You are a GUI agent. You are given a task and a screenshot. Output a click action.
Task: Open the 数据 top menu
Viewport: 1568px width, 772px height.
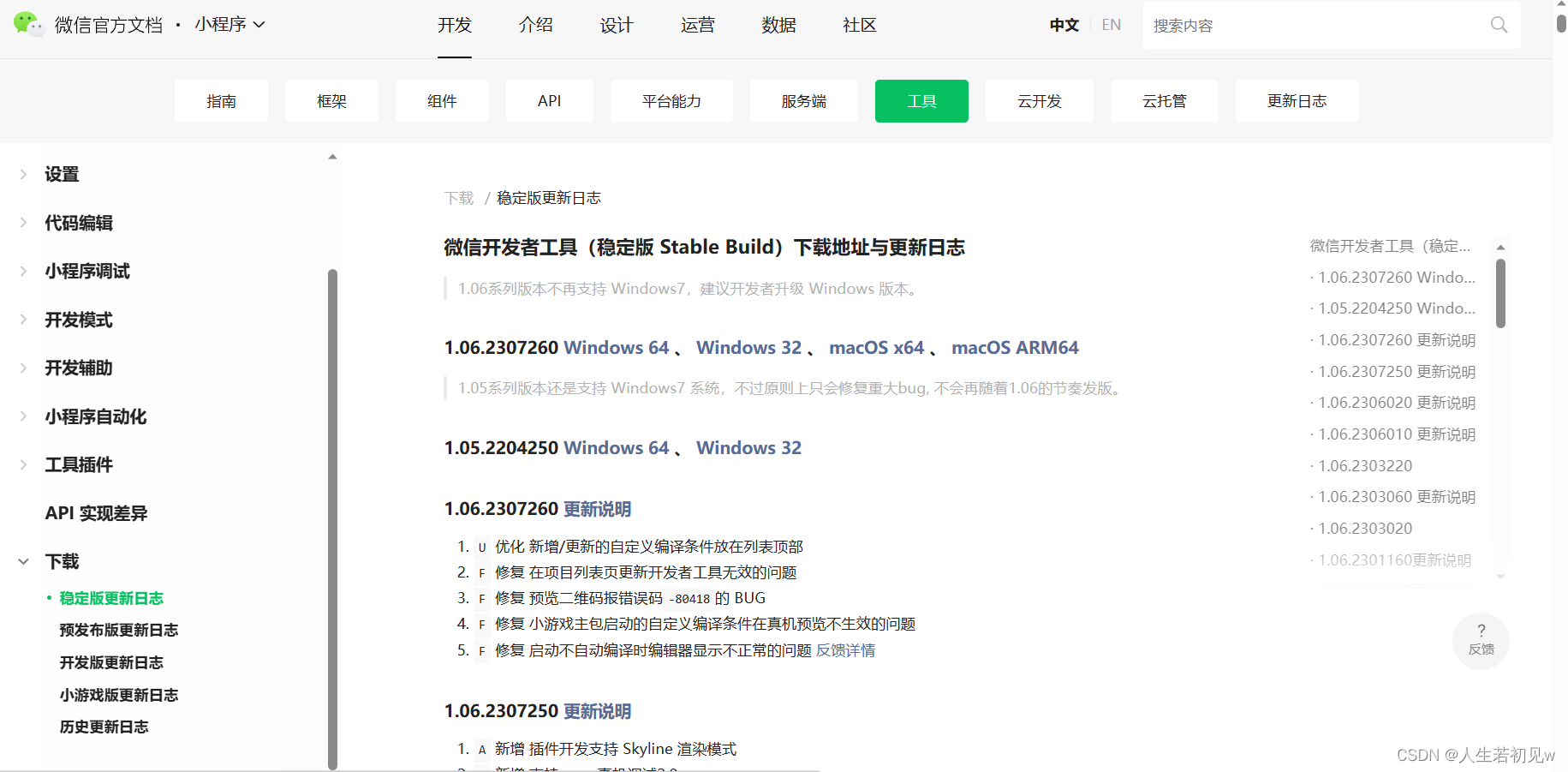[x=779, y=25]
